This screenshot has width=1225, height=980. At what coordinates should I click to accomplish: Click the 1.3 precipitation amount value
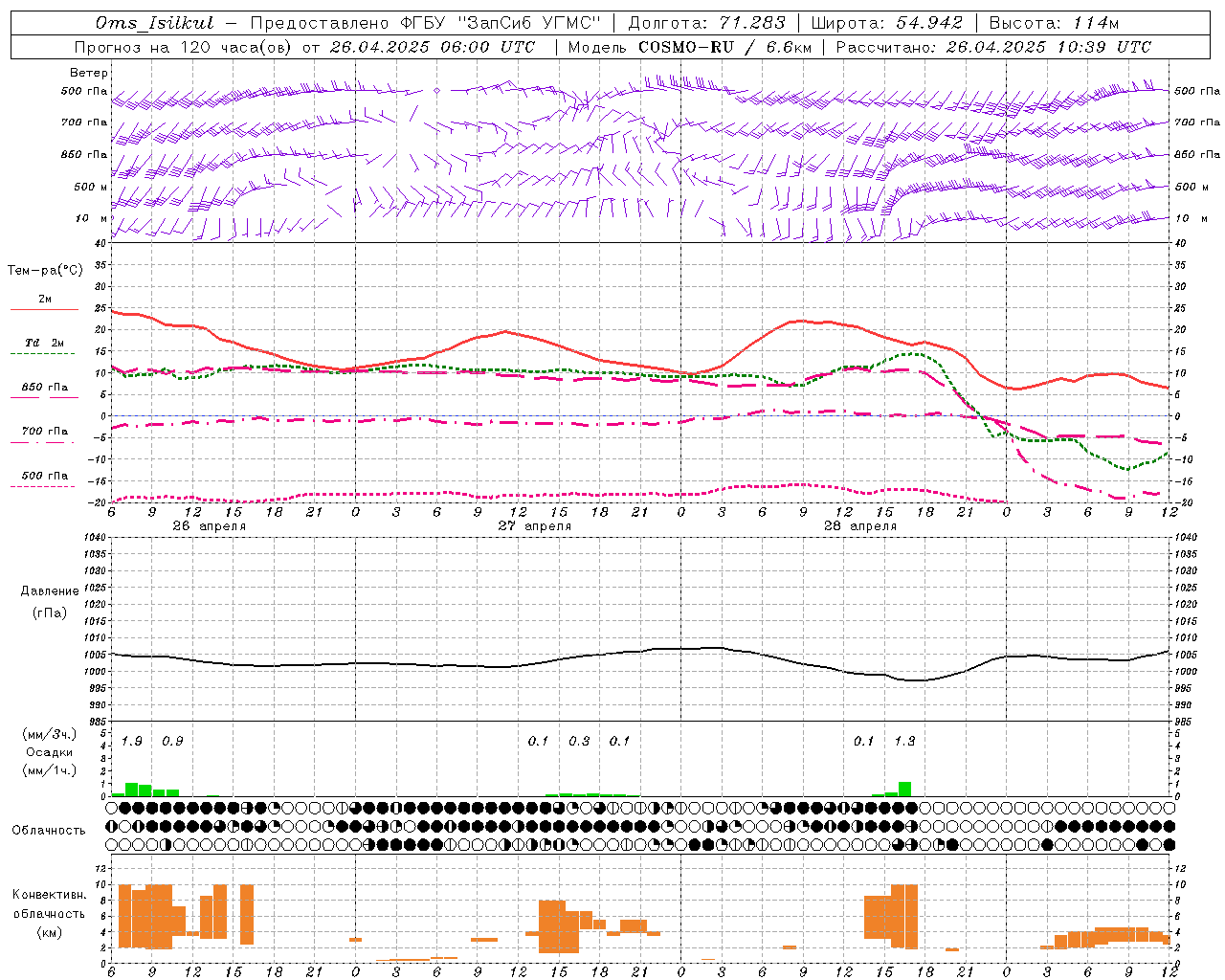click(x=904, y=742)
